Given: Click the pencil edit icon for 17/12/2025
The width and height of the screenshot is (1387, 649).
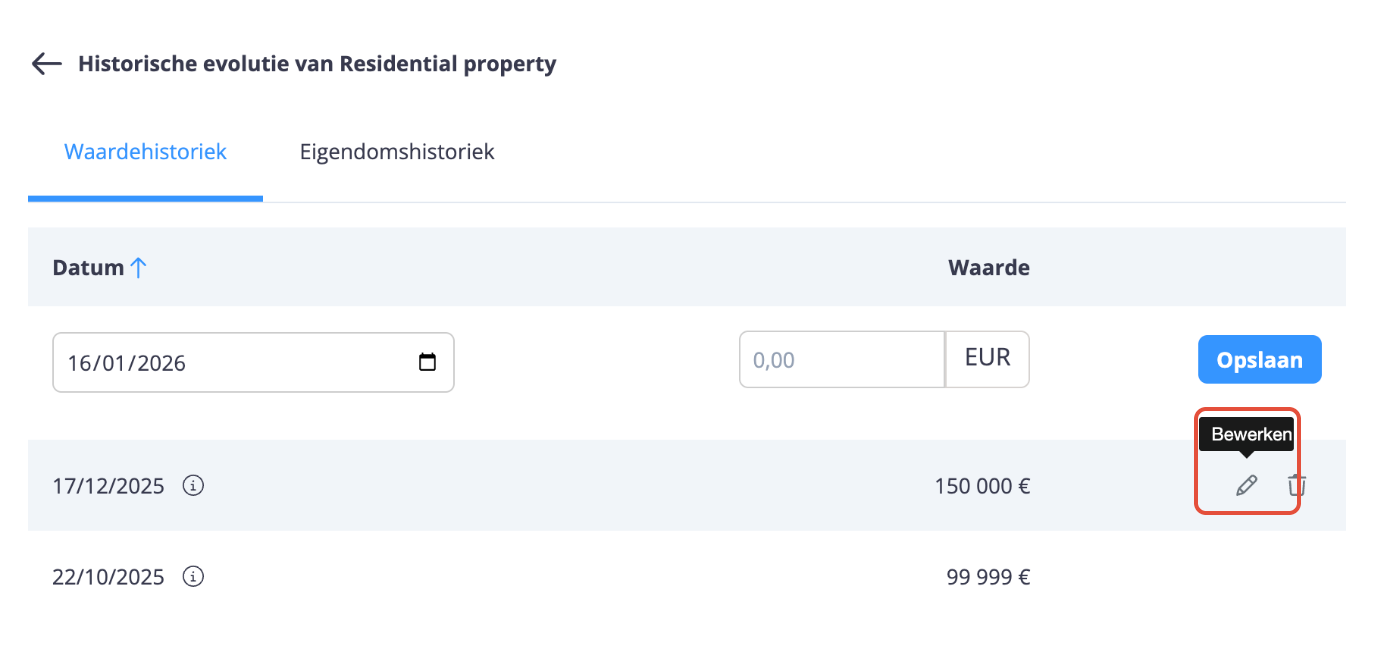Looking at the screenshot, I should coord(1246,486).
